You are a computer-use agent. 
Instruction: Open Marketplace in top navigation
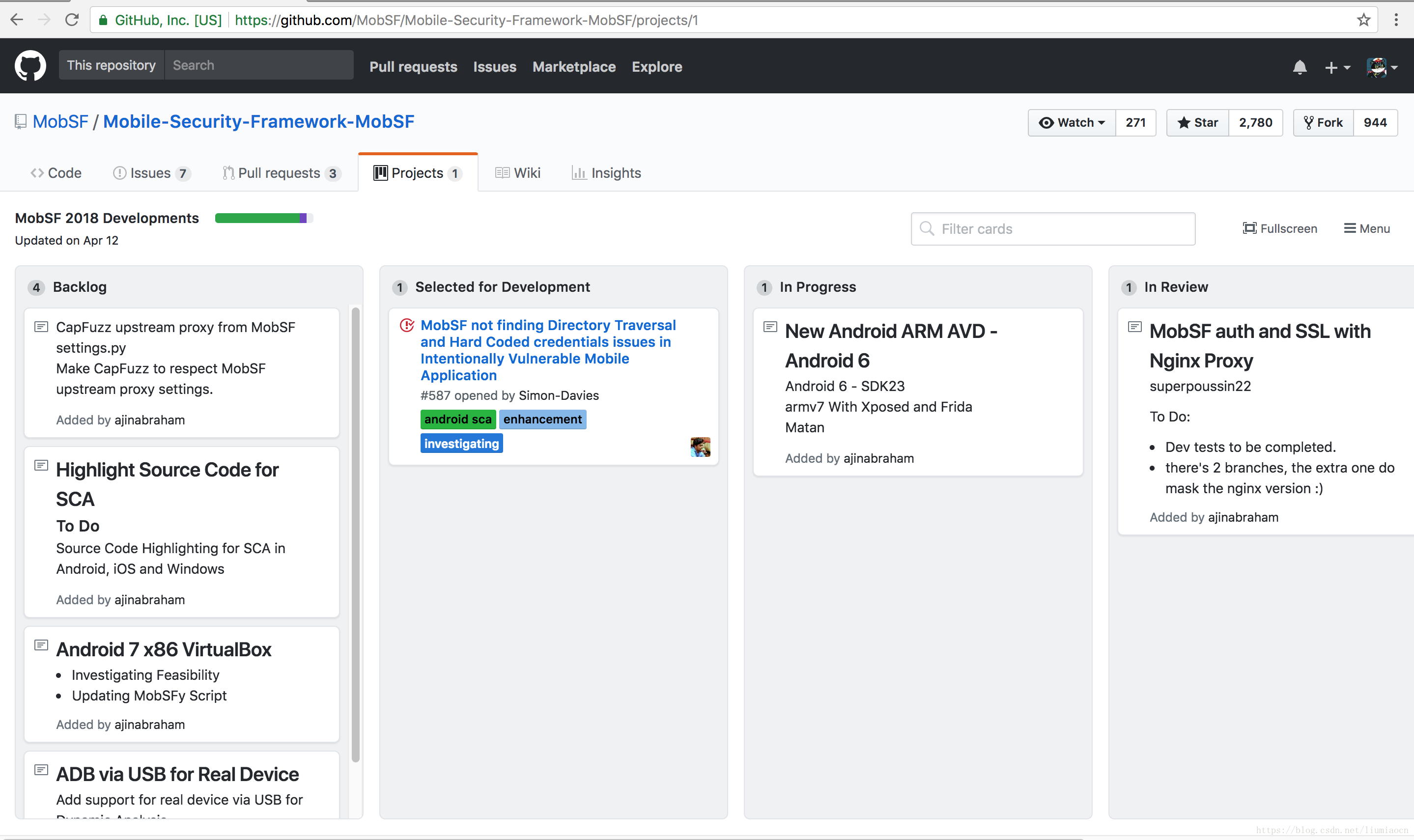[x=574, y=67]
